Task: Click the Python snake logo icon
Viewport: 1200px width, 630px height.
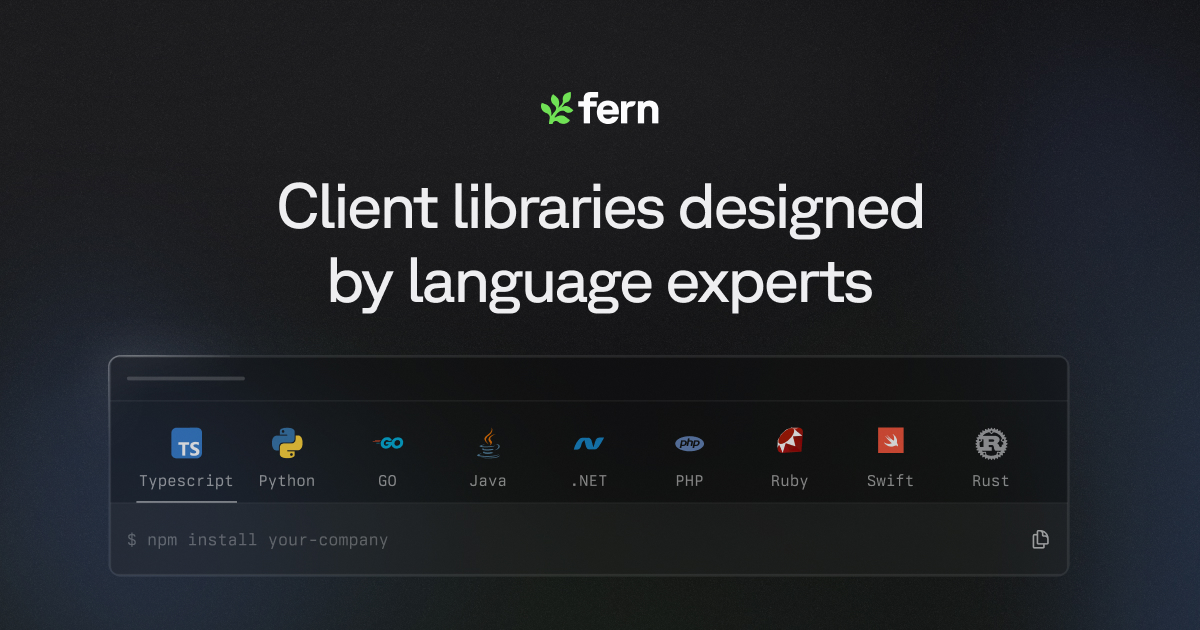Action: tap(287, 443)
